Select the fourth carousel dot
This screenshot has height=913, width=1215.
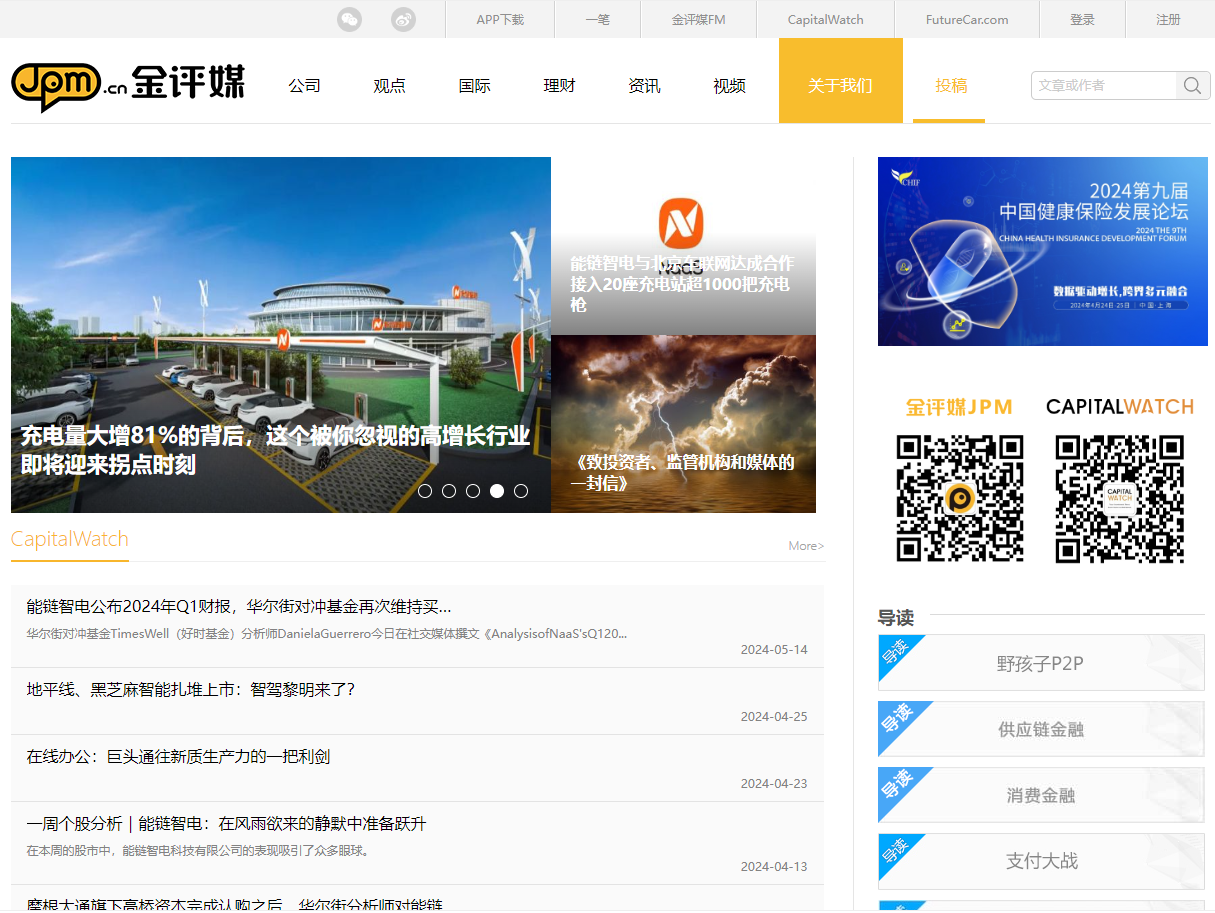coord(497,491)
